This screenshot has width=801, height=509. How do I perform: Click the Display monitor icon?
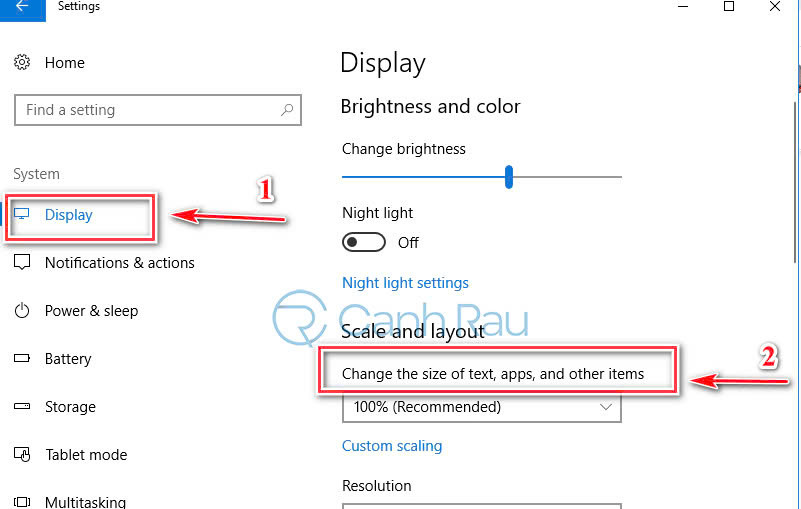(x=23, y=215)
